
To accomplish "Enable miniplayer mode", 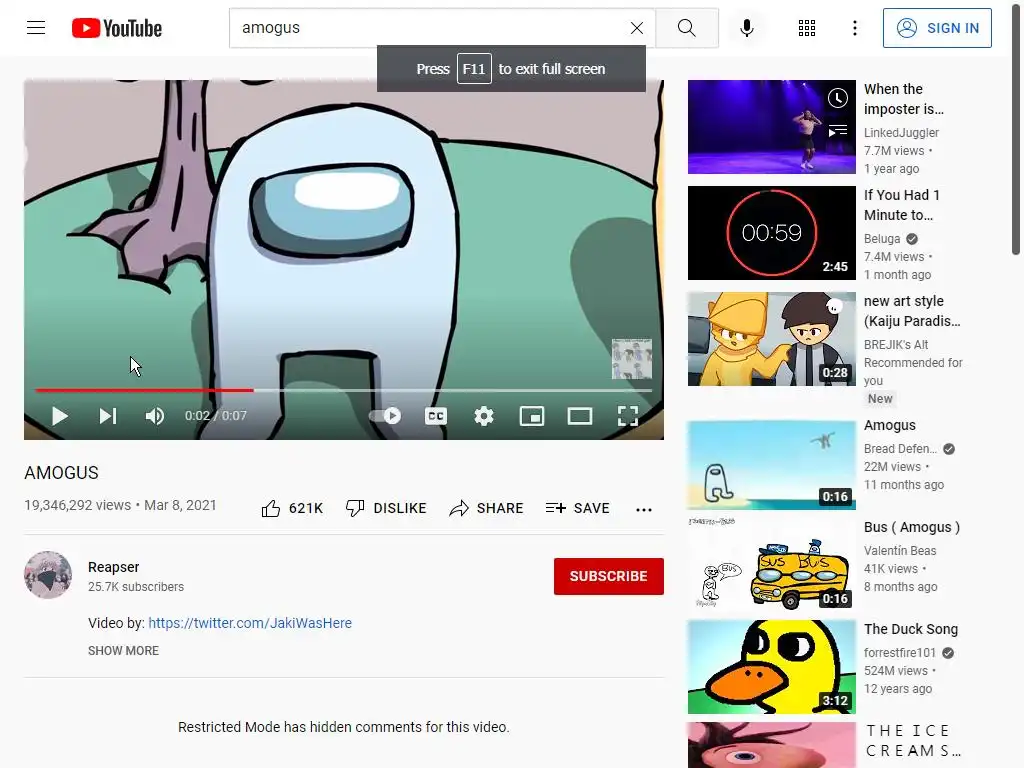I will (x=532, y=416).
